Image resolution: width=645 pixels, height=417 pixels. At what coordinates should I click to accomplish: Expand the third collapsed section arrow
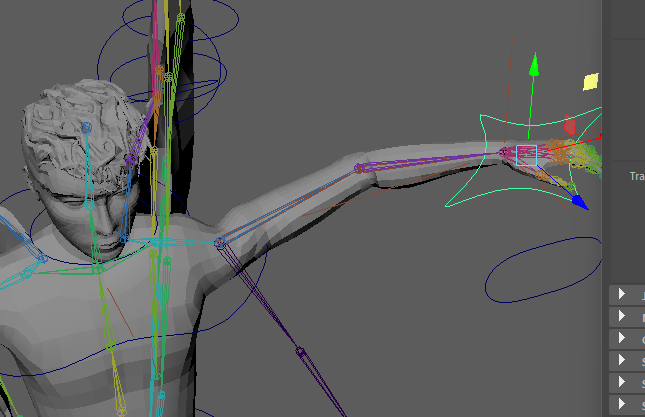click(622, 338)
